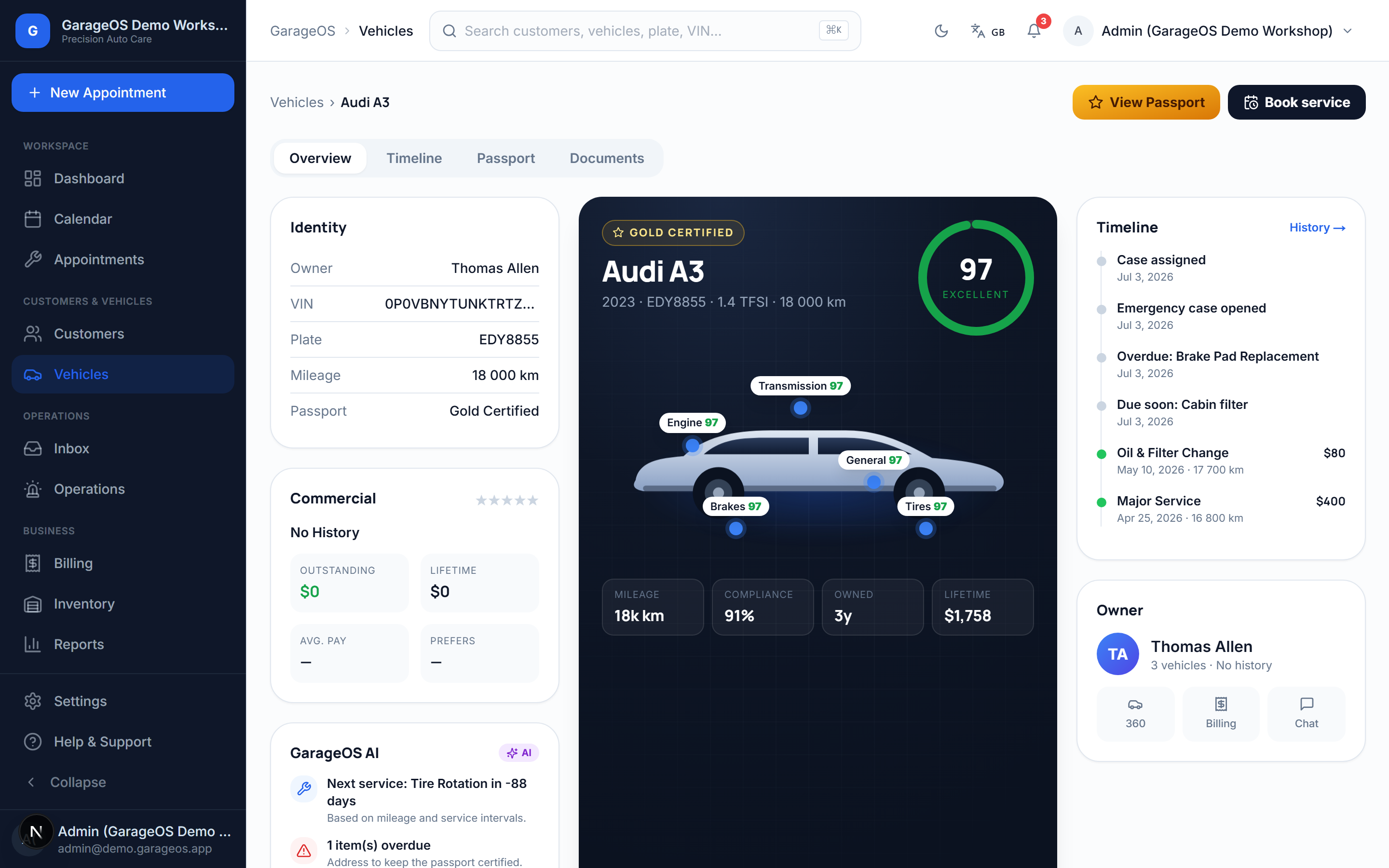
Task: Toggle dark mode moon icon
Action: point(941,31)
